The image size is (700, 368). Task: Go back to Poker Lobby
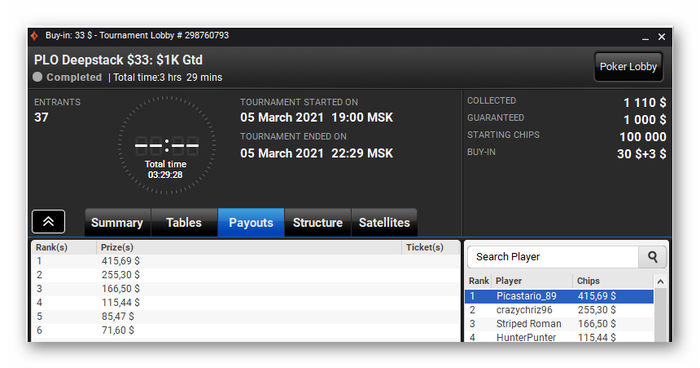(628, 67)
